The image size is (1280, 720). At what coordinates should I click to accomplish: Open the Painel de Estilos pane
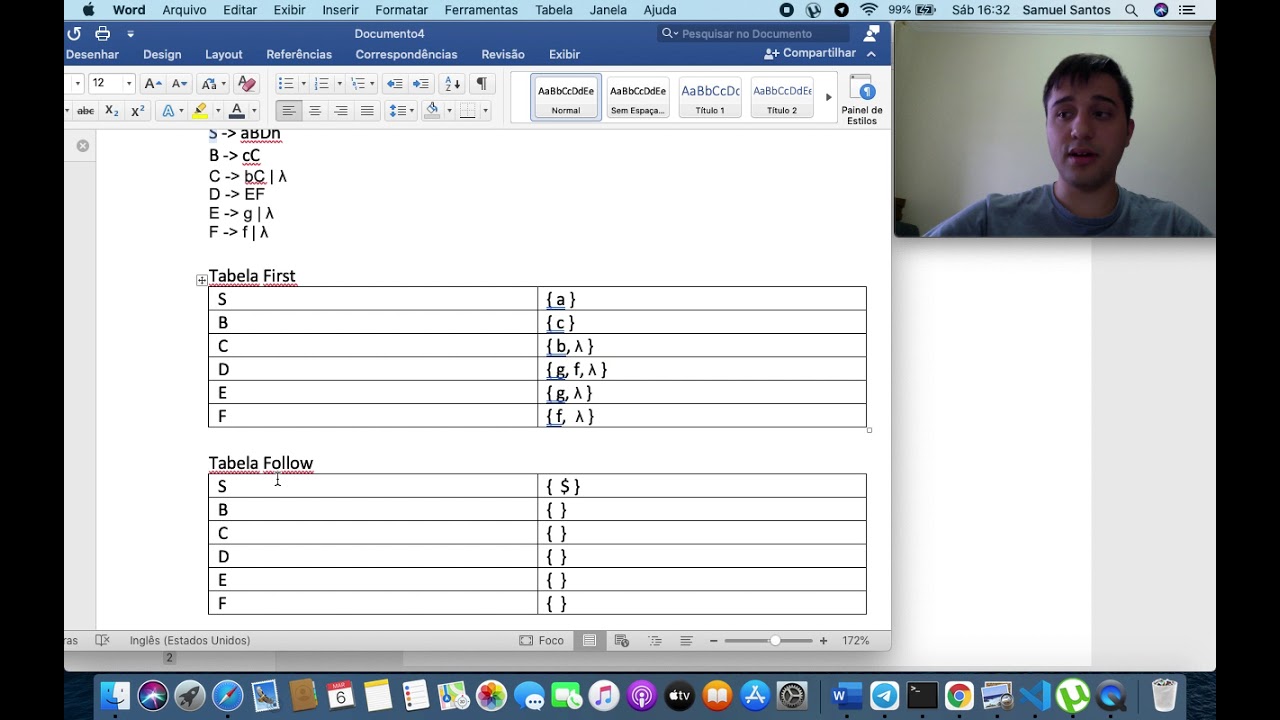862,100
